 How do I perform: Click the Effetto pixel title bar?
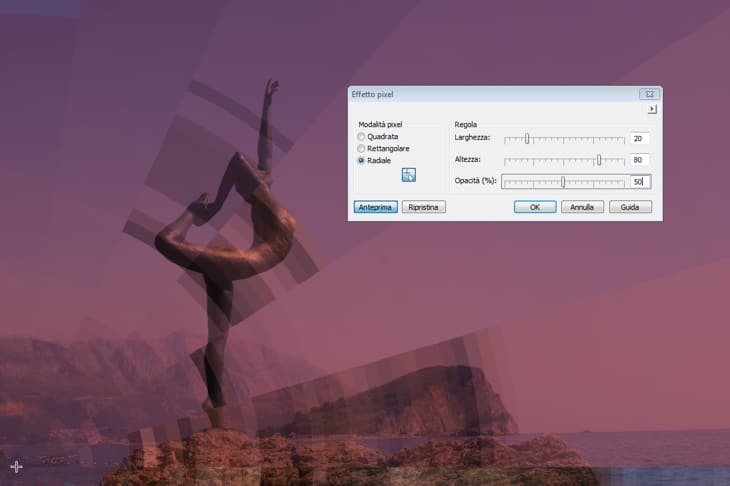[480, 94]
